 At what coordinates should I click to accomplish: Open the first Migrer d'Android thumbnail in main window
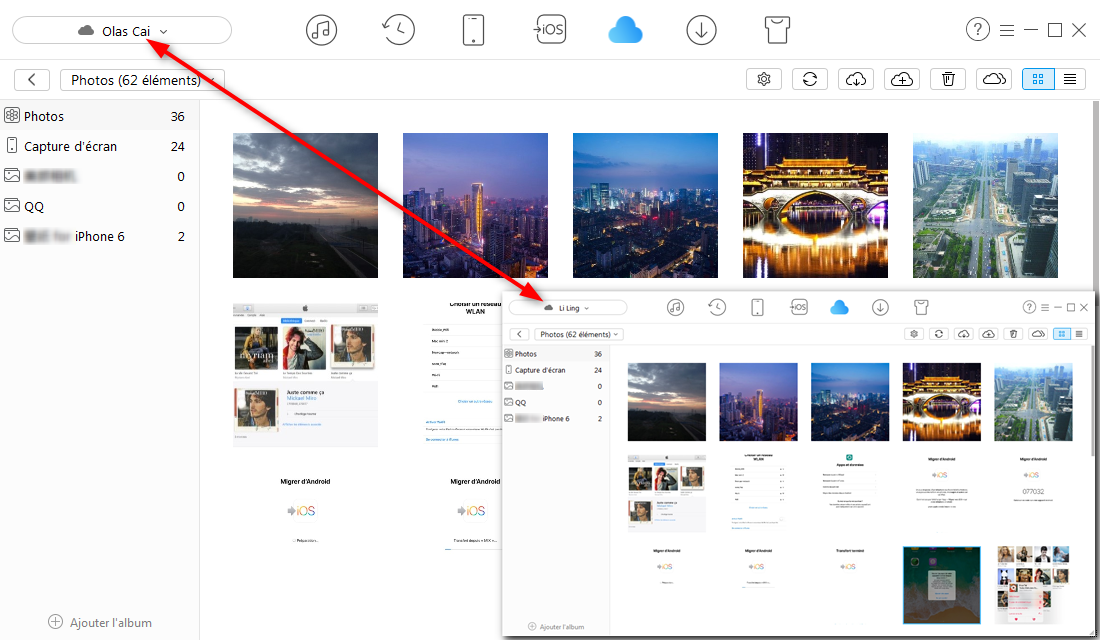[x=305, y=512]
